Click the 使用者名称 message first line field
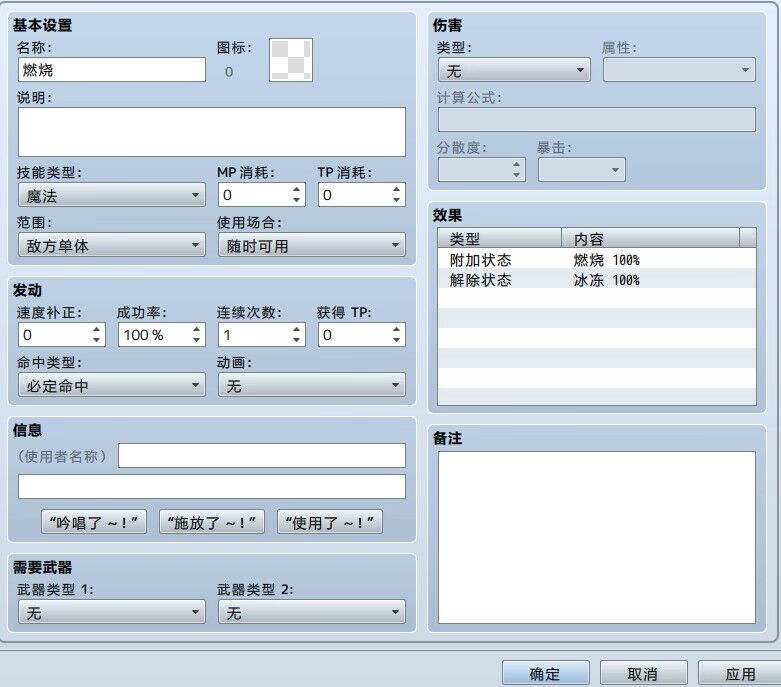 pyautogui.click(x=262, y=455)
